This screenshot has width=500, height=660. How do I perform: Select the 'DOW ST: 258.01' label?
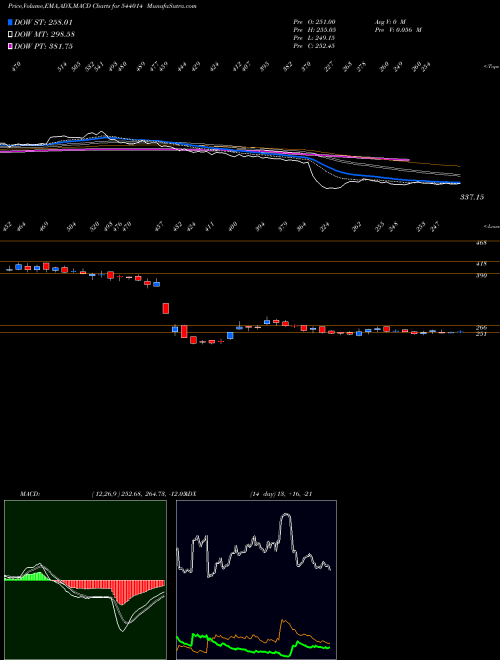43,22
